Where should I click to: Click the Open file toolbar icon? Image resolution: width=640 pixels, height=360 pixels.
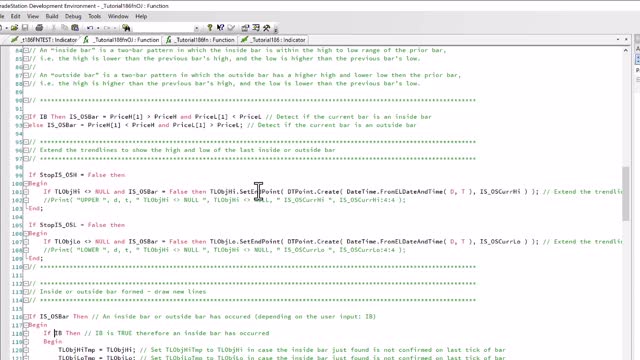tap(14, 28)
